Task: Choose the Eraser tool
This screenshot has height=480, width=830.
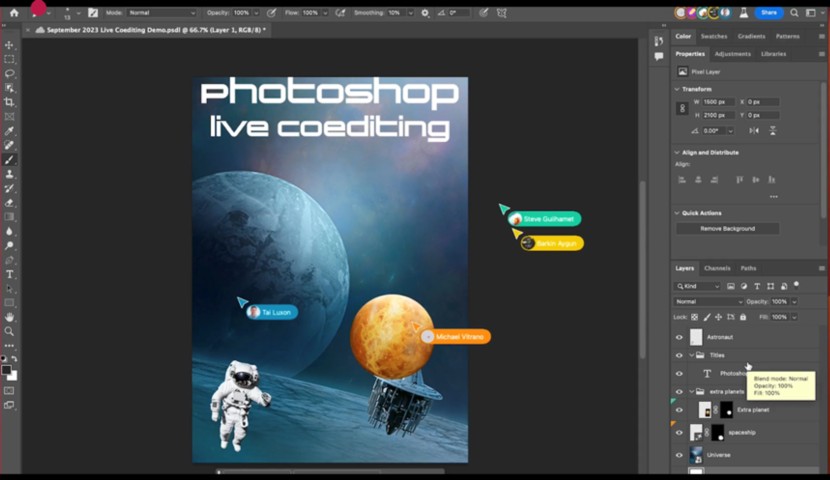Action: [x=10, y=202]
